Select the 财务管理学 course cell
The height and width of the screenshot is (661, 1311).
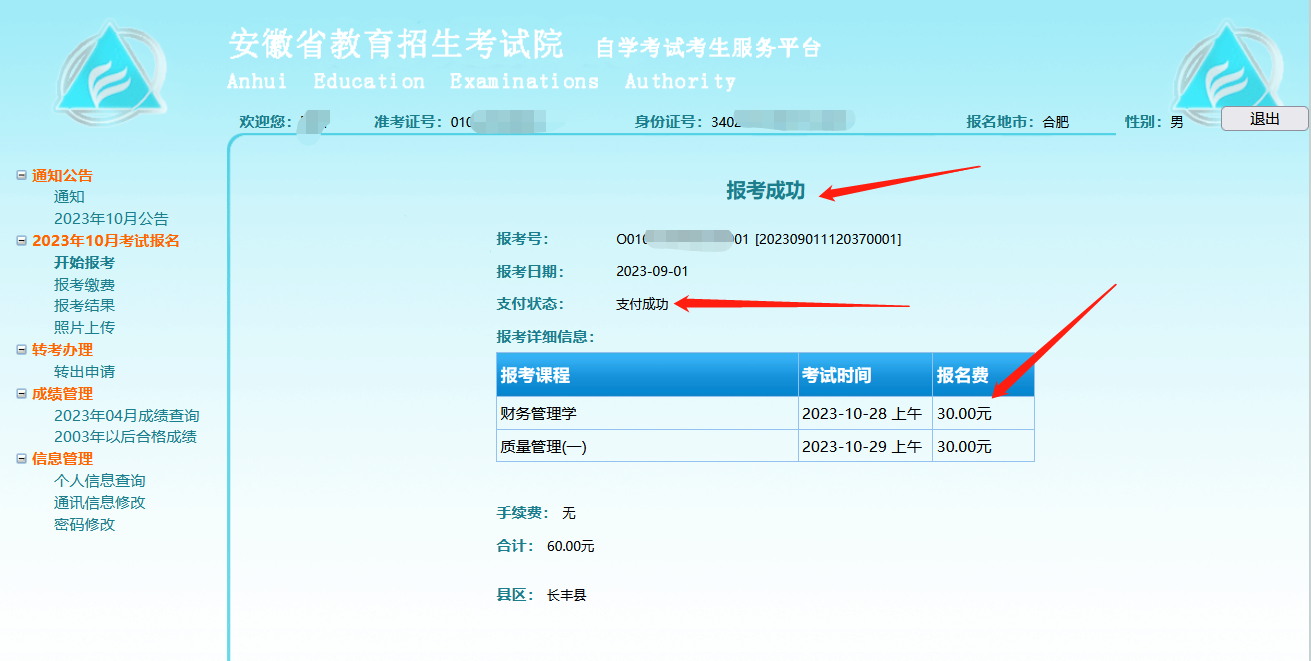pos(647,413)
